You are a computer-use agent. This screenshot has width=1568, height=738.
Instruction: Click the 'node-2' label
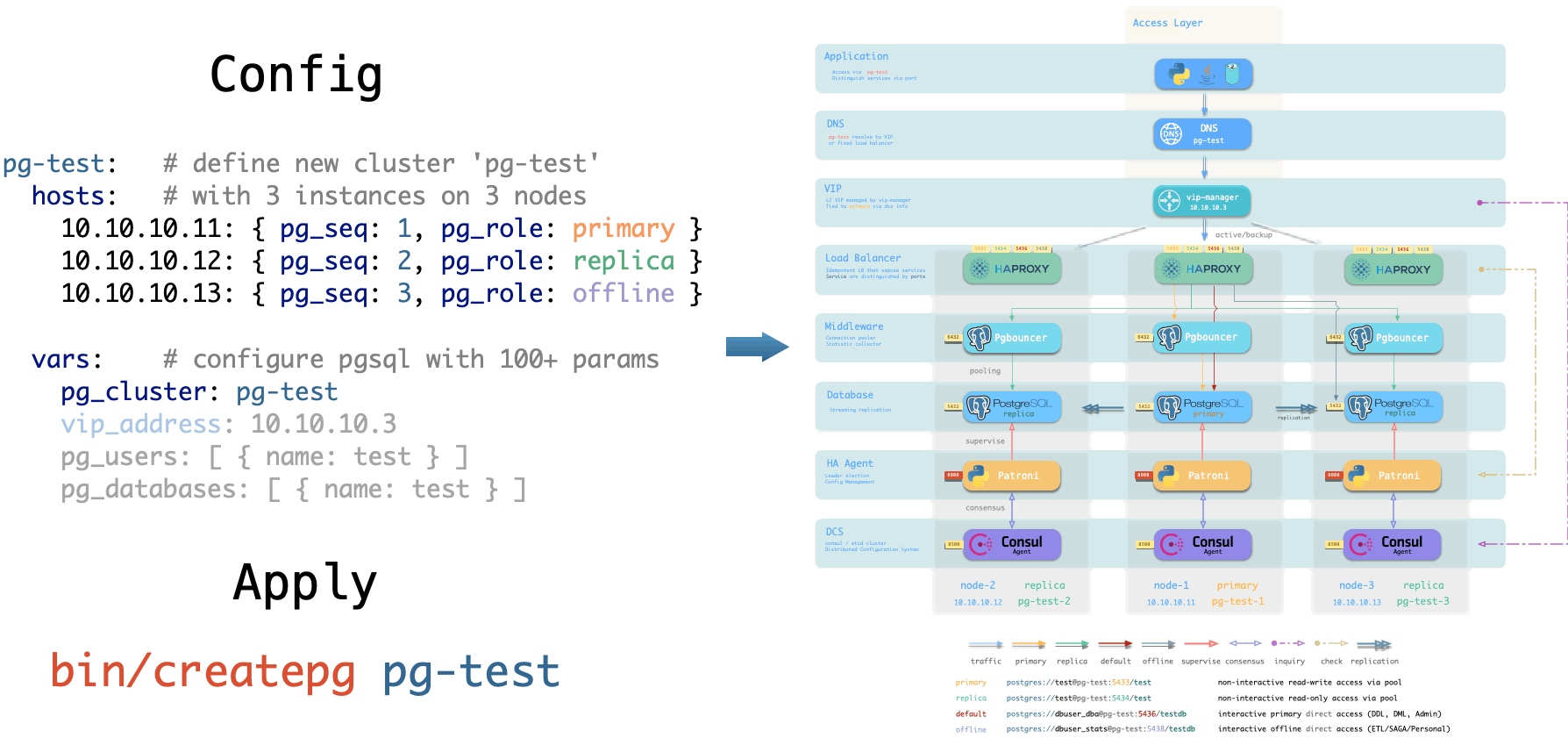point(978,585)
